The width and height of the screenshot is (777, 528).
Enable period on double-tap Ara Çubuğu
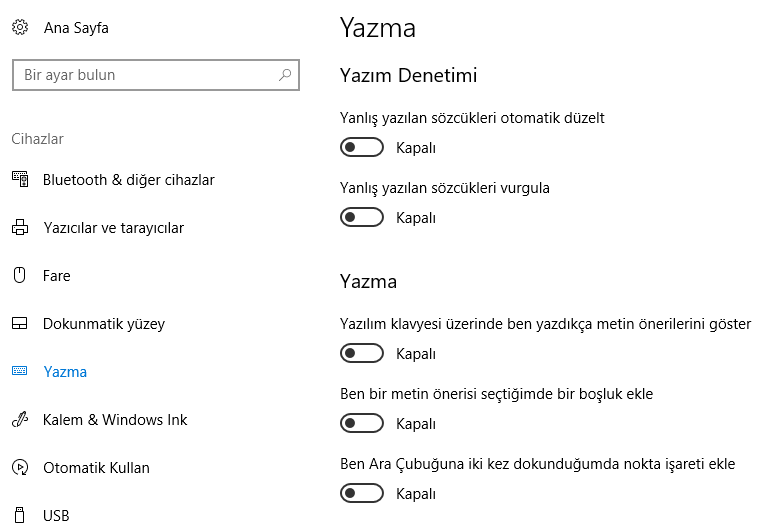coord(362,493)
